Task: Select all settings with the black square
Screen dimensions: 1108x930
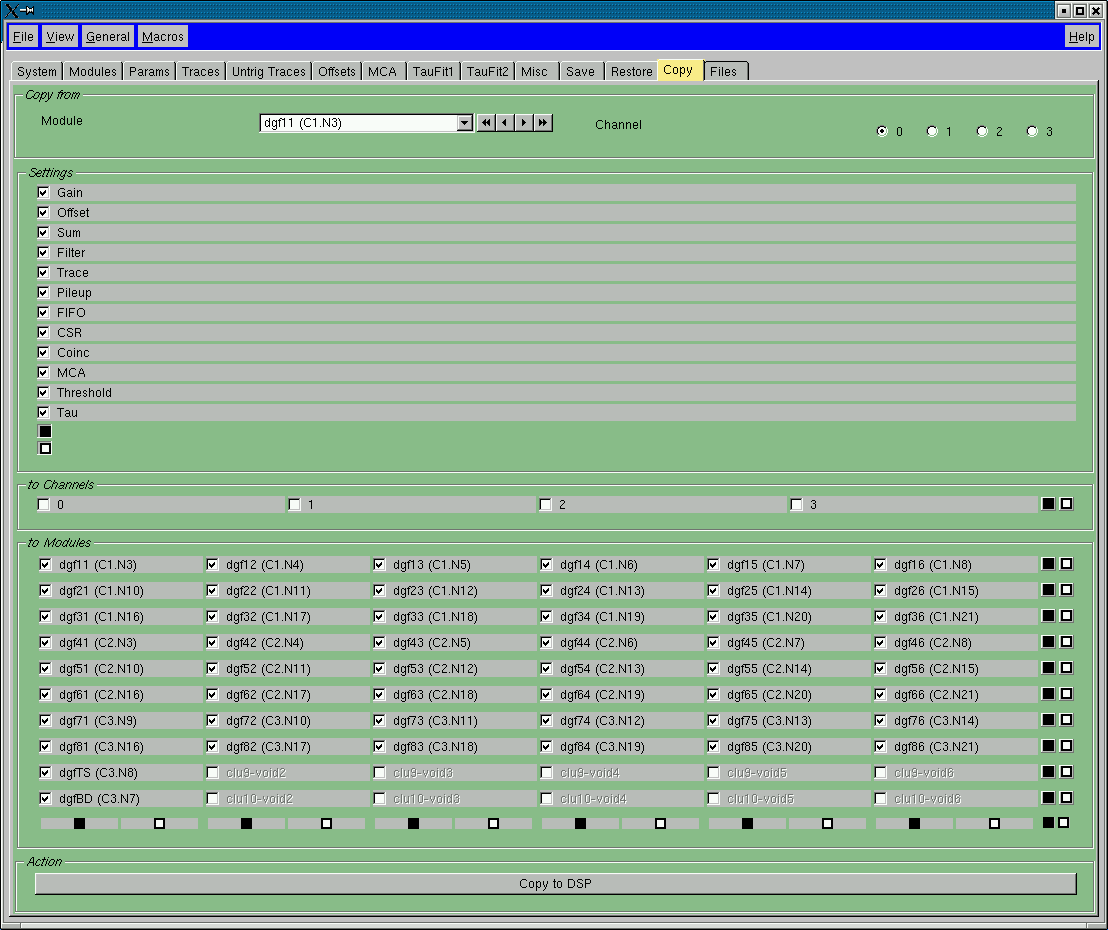Action: [45, 431]
